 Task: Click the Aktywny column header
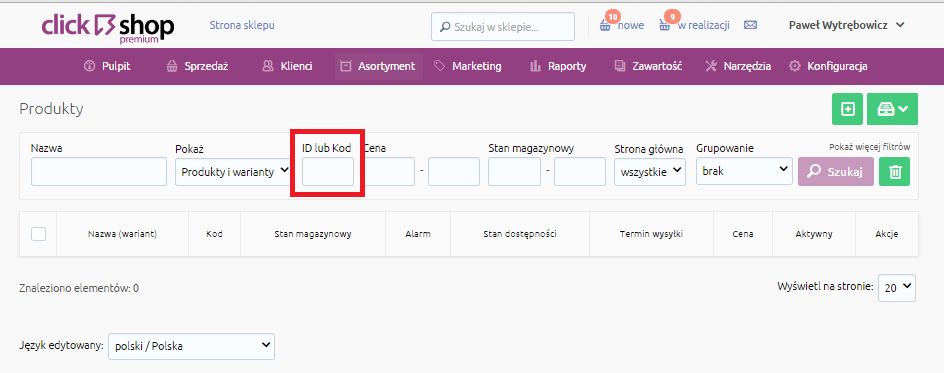tap(814, 234)
